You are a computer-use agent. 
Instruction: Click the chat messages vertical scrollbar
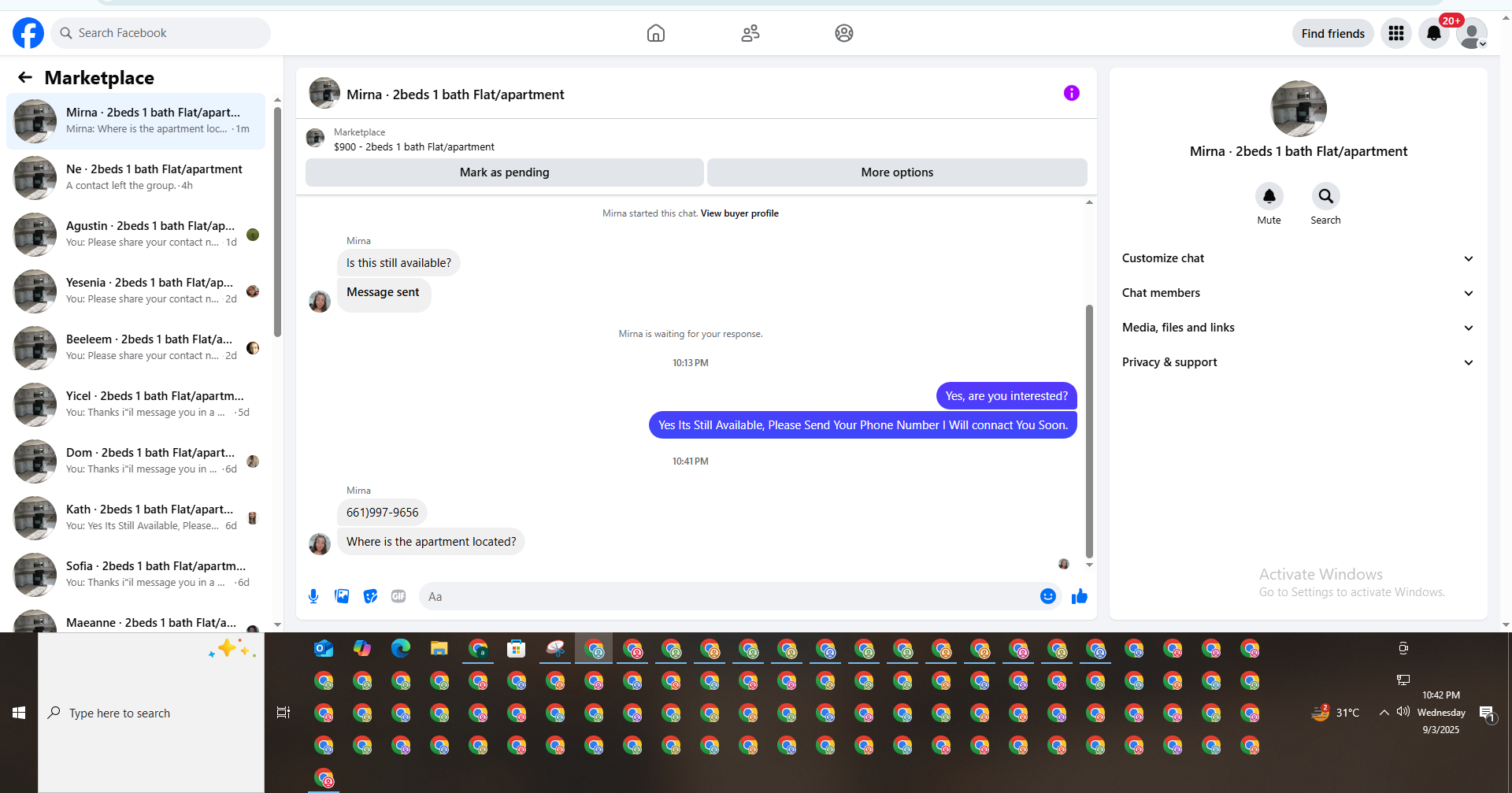point(1089,431)
